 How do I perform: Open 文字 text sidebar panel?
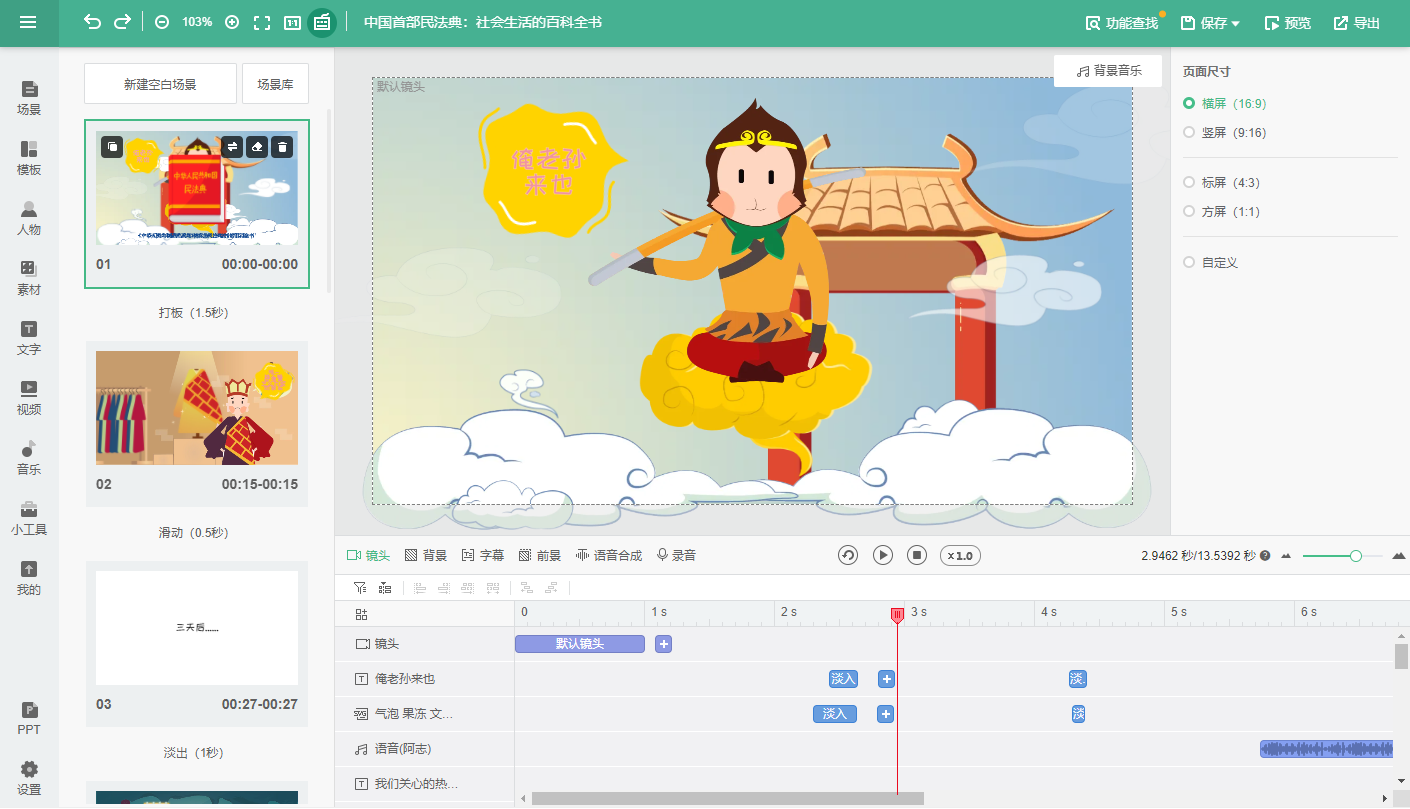pos(29,339)
